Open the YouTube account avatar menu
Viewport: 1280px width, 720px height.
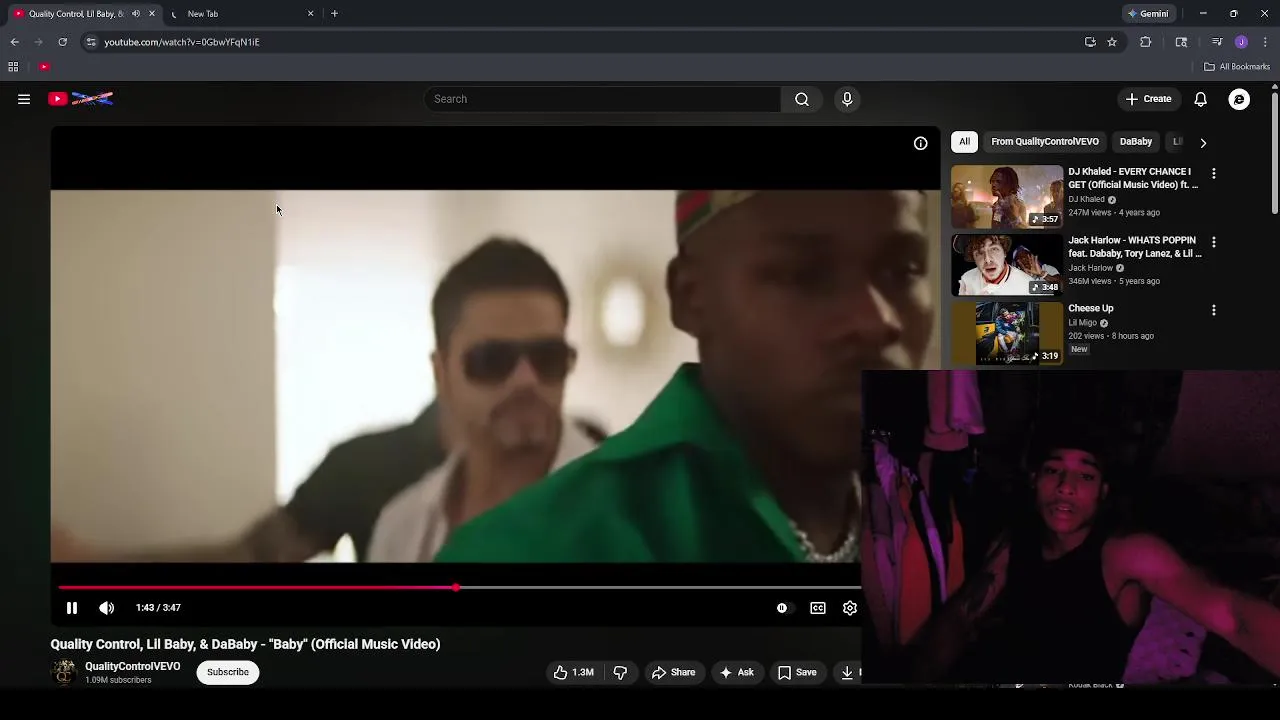click(x=1239, y=99)
